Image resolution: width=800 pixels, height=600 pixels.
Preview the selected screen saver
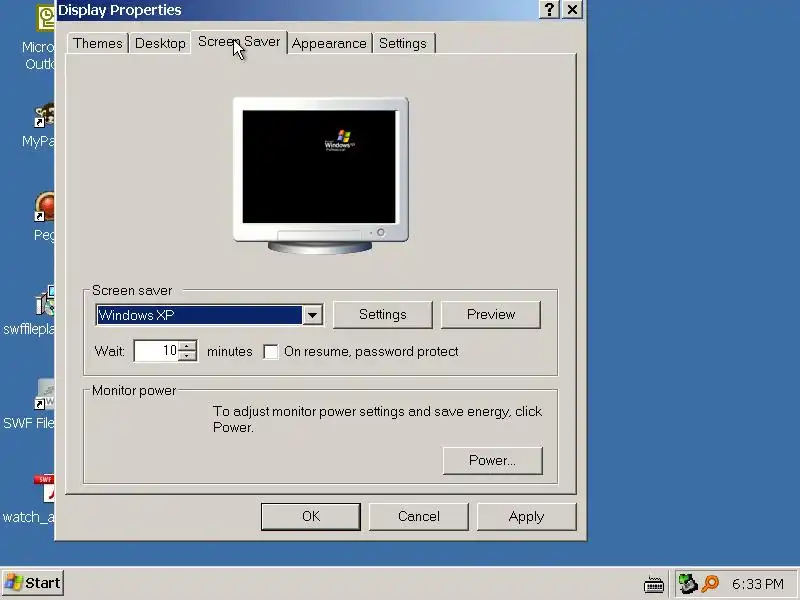491,314
